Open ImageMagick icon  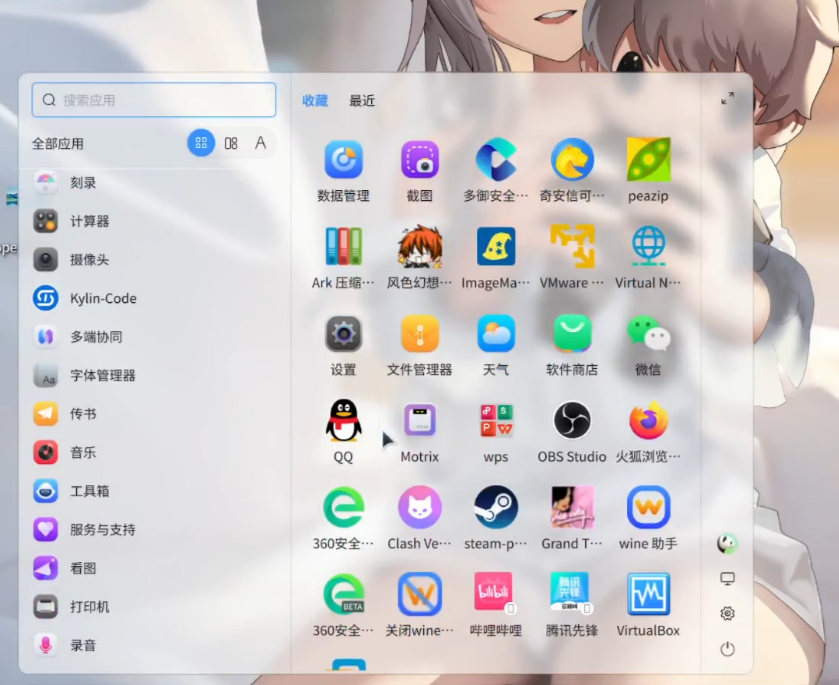coord(496,247)
